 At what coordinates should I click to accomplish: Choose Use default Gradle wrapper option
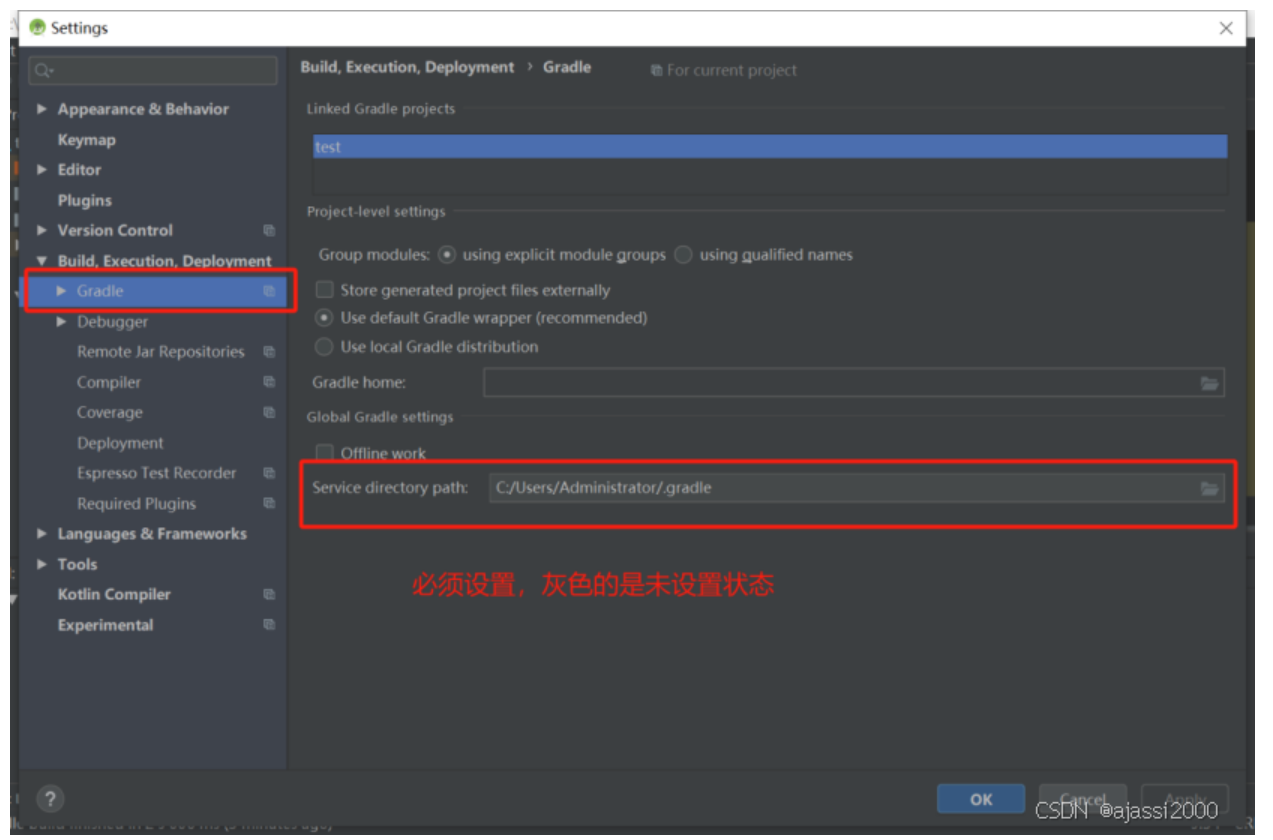tap(324, 318)
